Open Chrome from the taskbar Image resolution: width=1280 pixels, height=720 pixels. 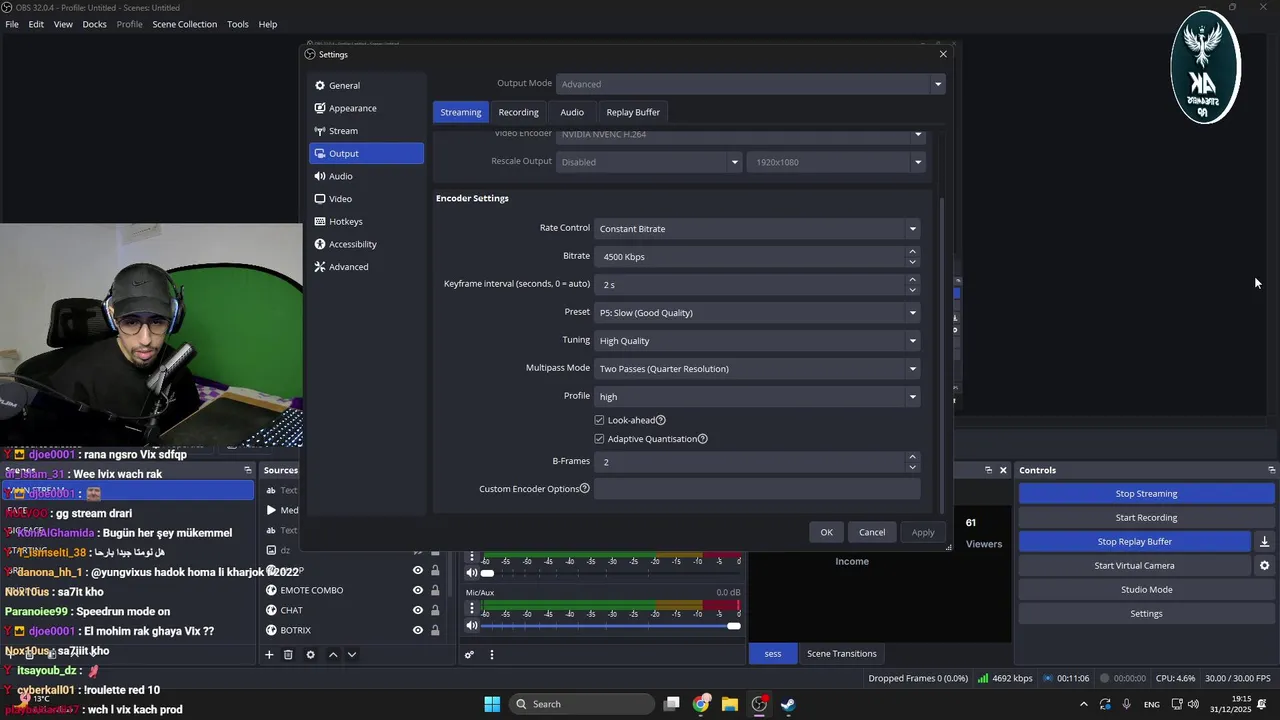[x=701, y=704]
